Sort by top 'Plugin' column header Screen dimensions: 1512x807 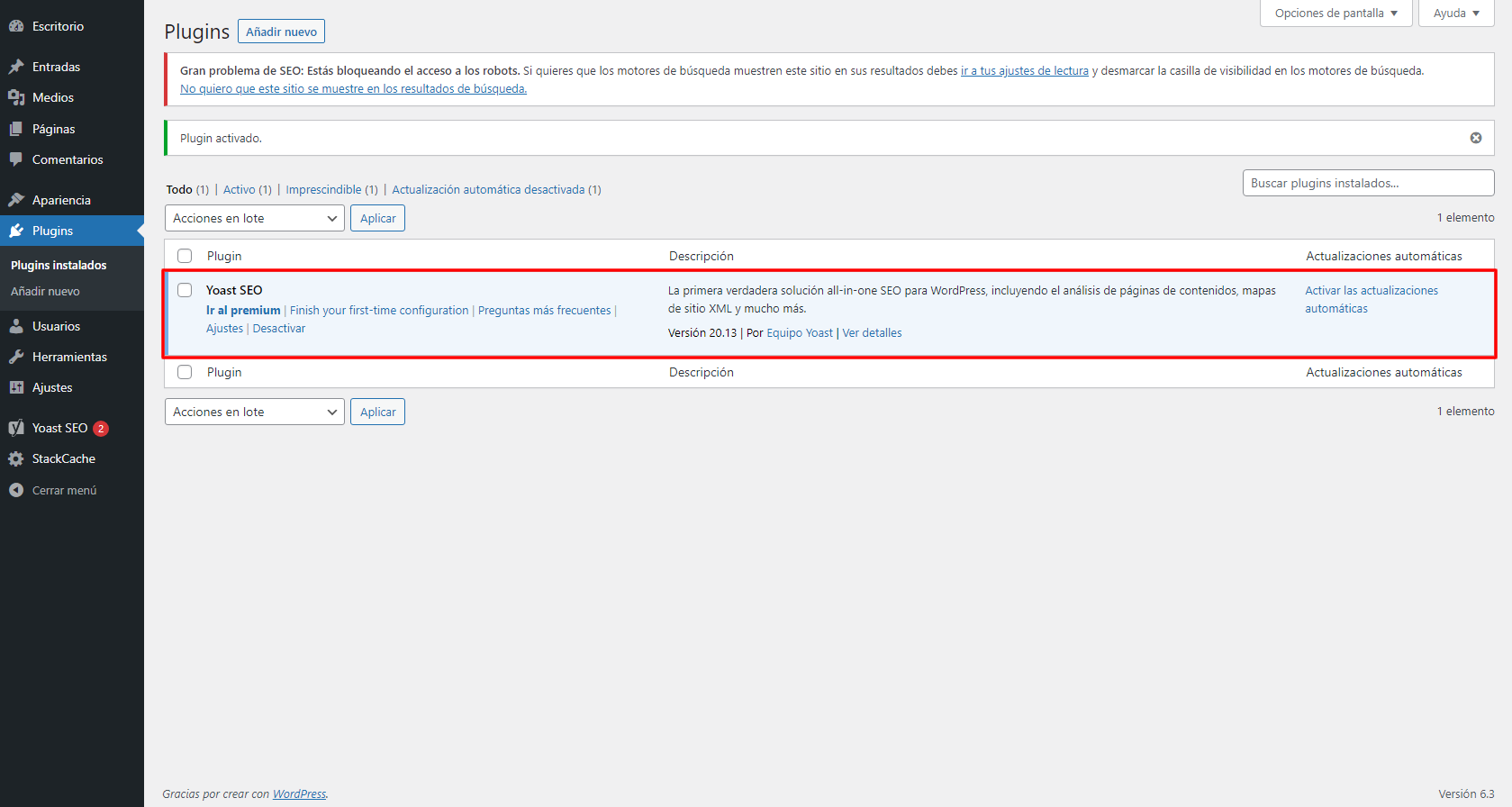coord(224,256)
